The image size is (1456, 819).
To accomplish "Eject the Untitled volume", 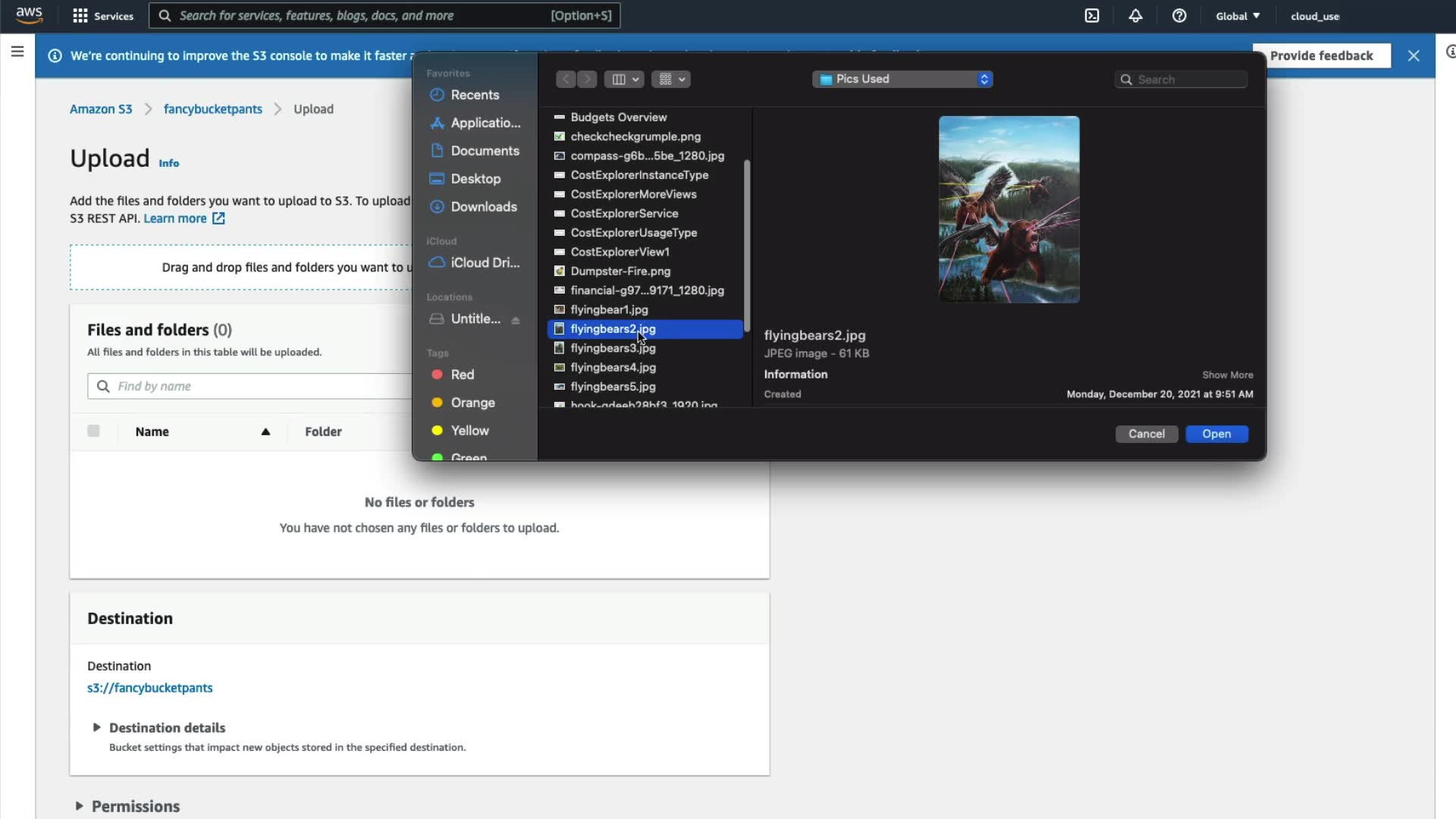I will 516,320.
